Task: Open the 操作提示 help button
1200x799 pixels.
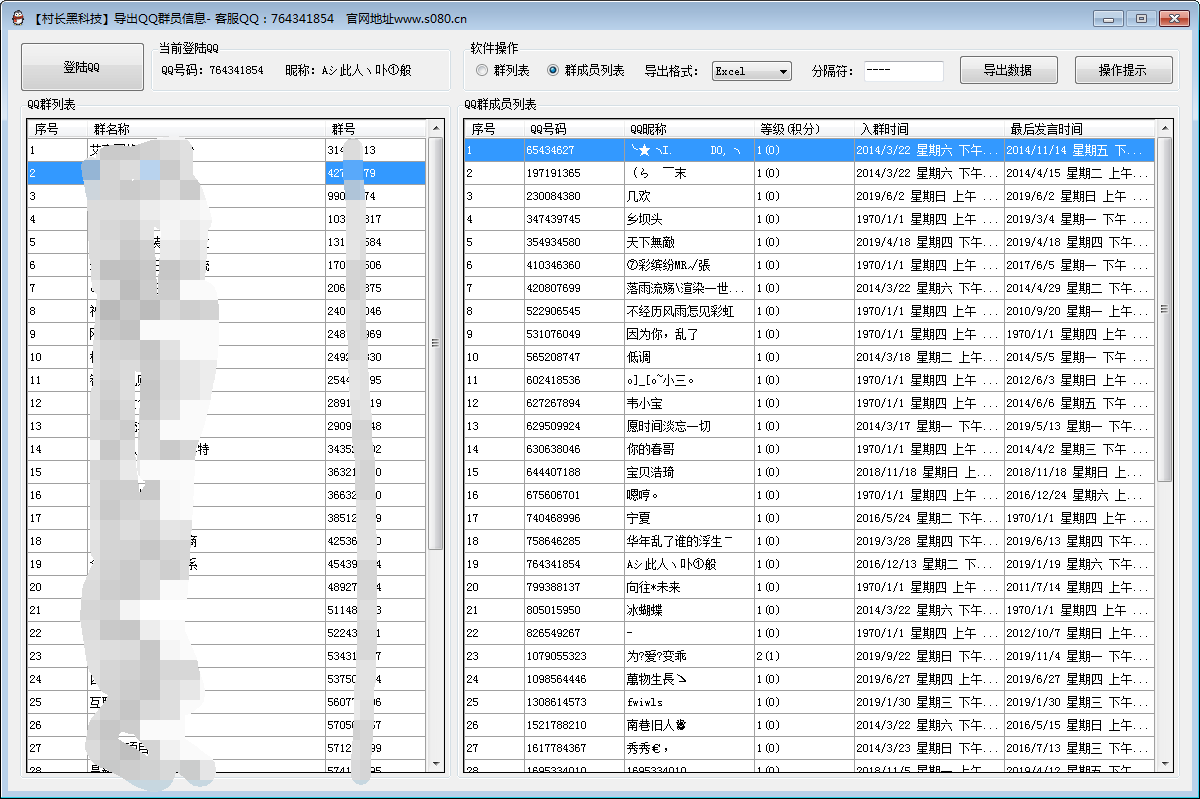Action: [1124, 70]
